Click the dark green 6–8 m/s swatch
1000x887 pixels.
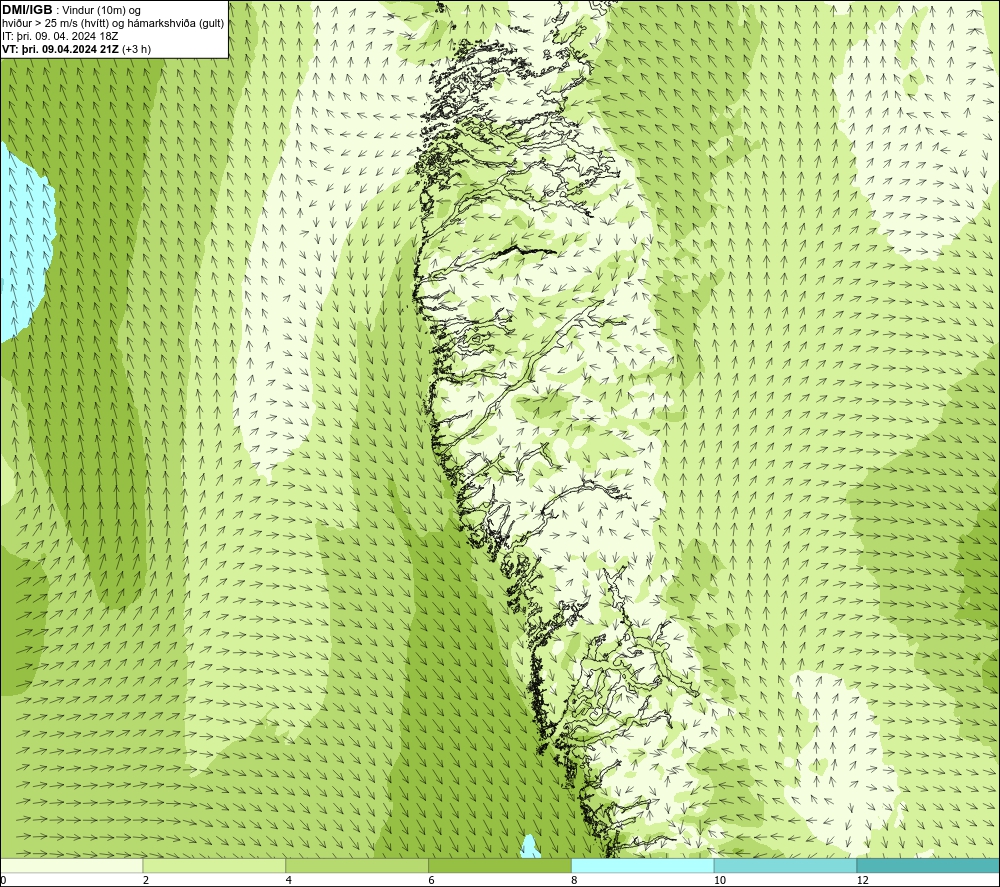click(x=499, y=865)
